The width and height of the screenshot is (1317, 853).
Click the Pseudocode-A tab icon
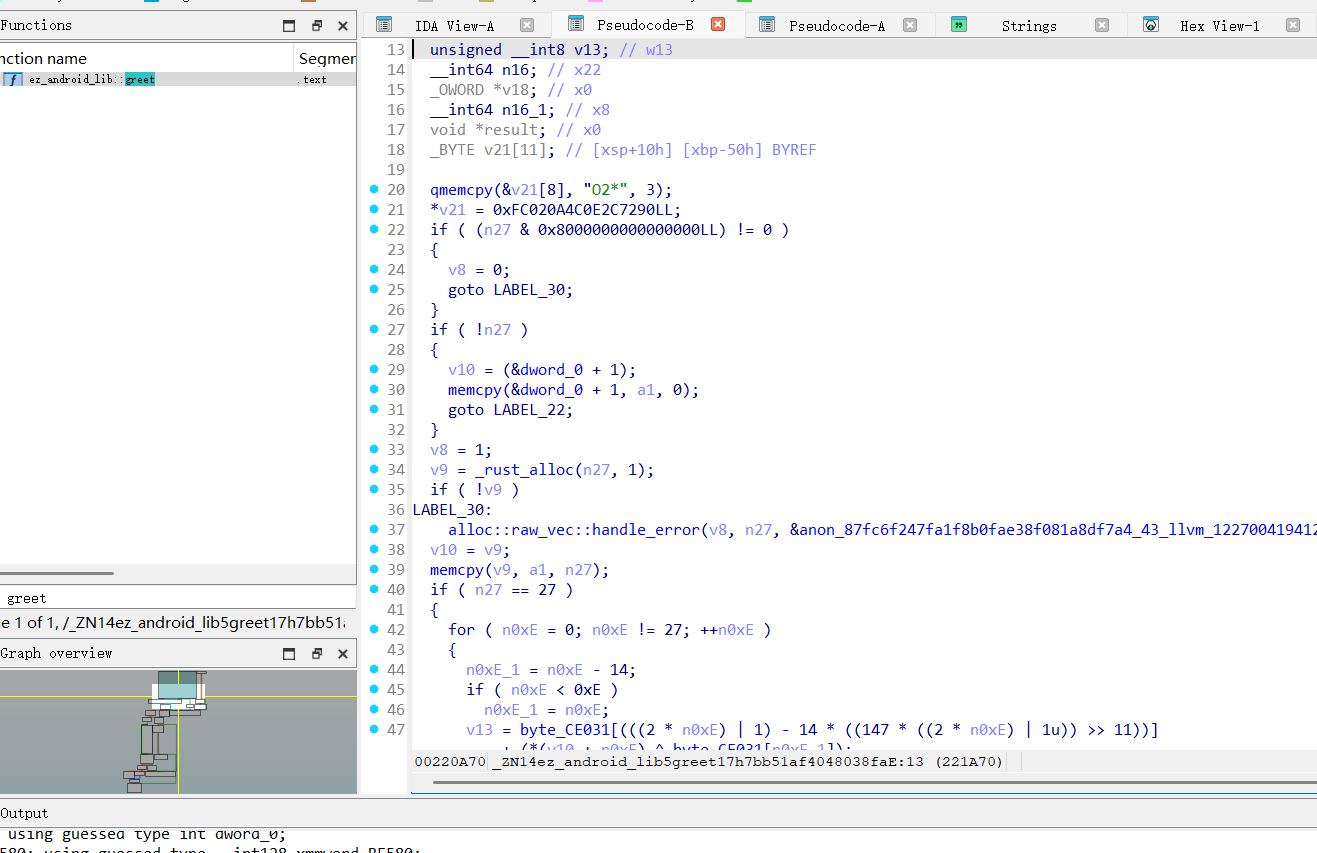(767, 25)
